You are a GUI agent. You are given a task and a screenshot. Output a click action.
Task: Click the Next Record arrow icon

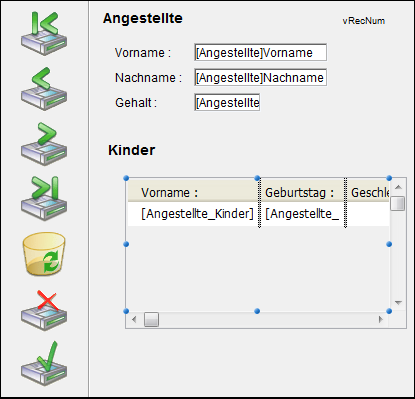click(44, 144)
